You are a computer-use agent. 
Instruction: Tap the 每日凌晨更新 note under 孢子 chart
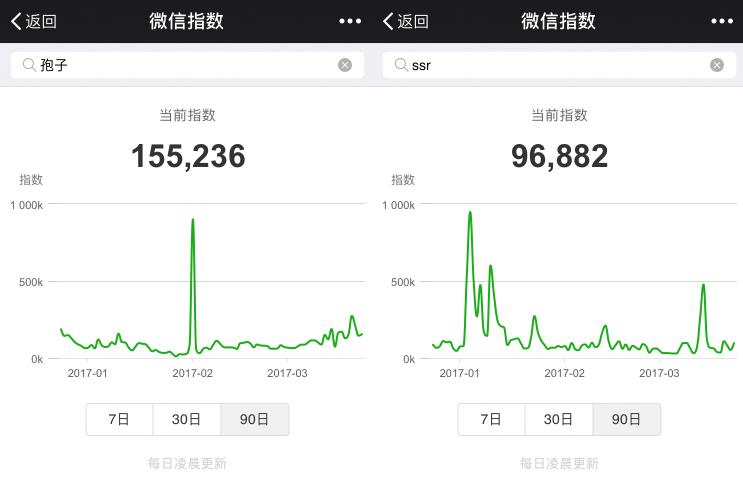[x=187, y=463]
